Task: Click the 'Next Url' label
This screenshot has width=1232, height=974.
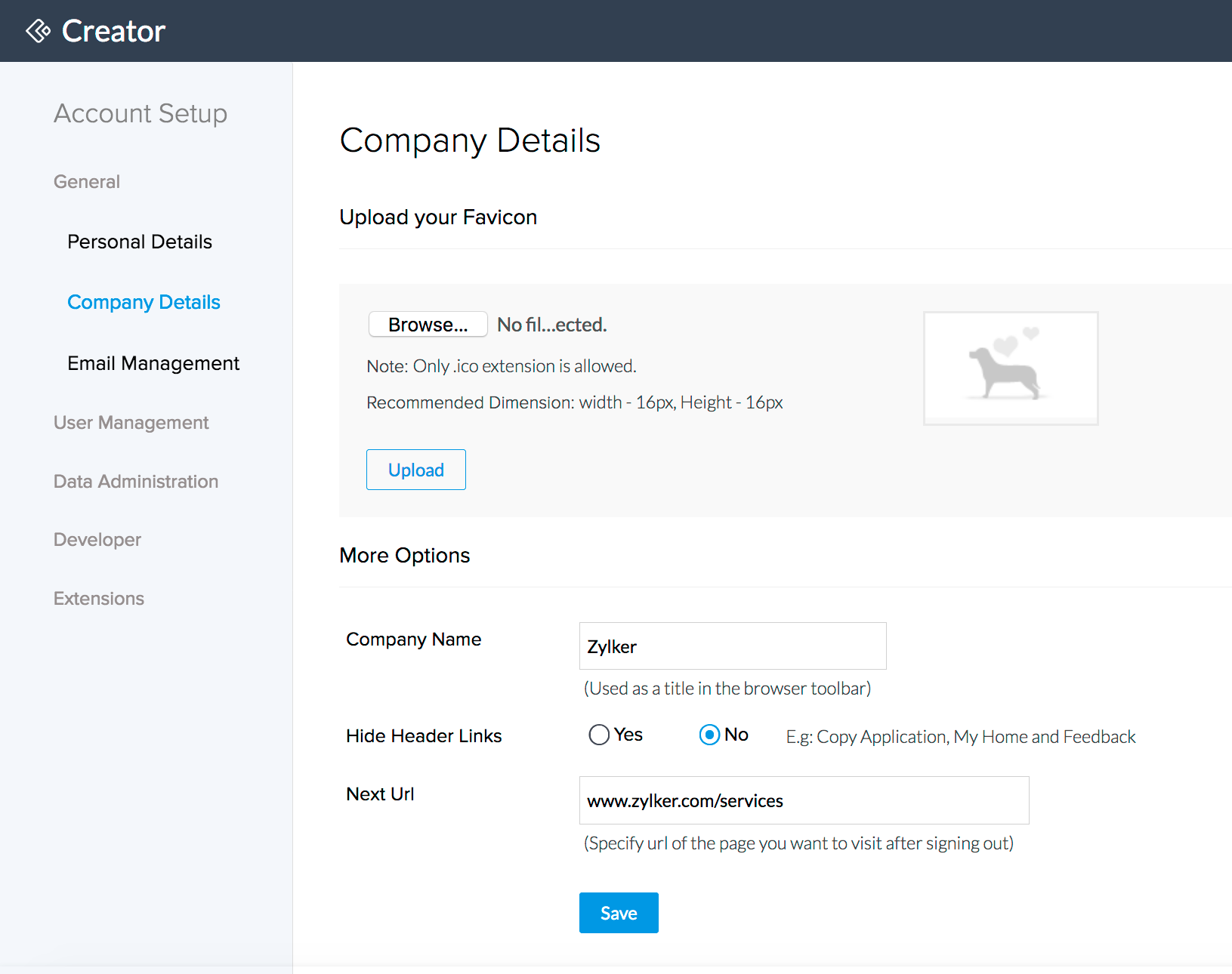Action: 380,794
